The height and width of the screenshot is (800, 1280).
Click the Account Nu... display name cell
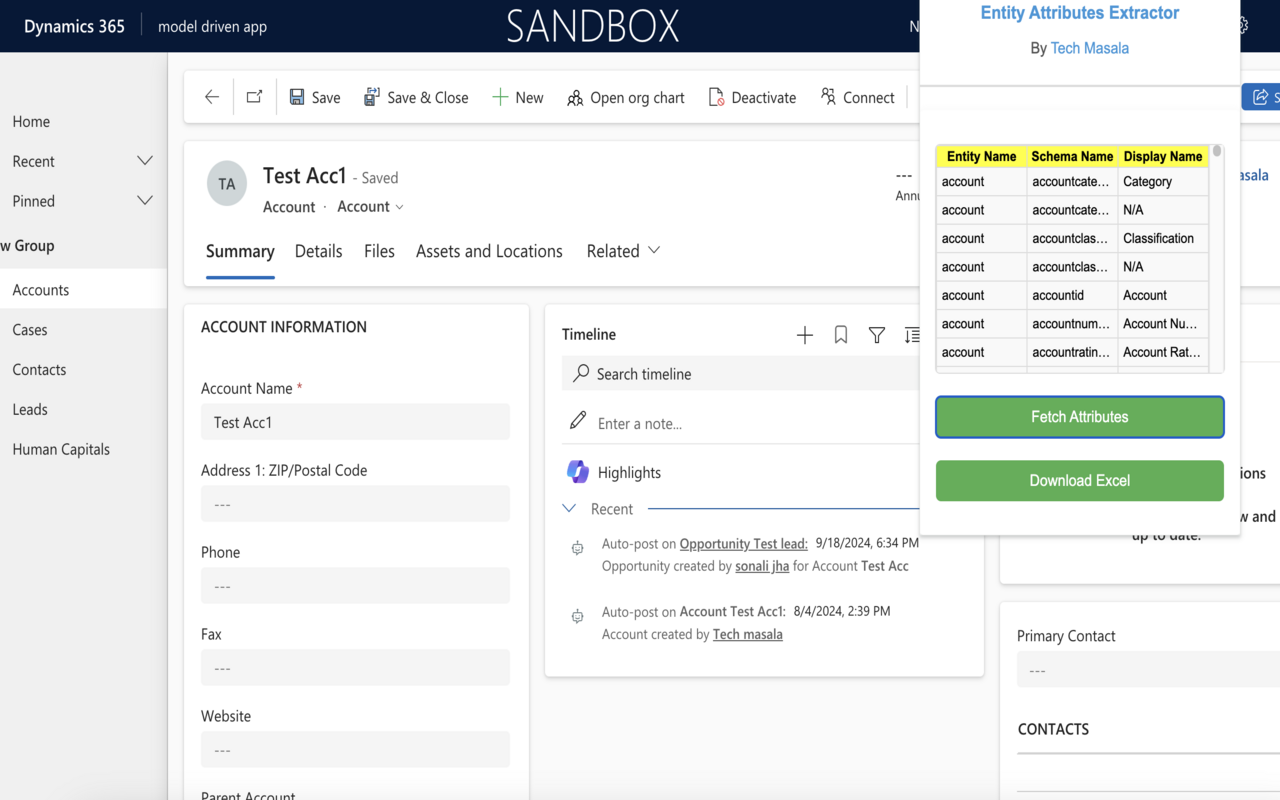pos(1163,323)
